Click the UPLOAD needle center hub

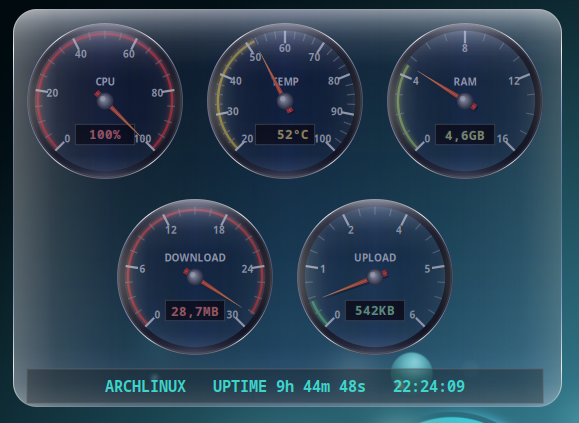[375, 277]
